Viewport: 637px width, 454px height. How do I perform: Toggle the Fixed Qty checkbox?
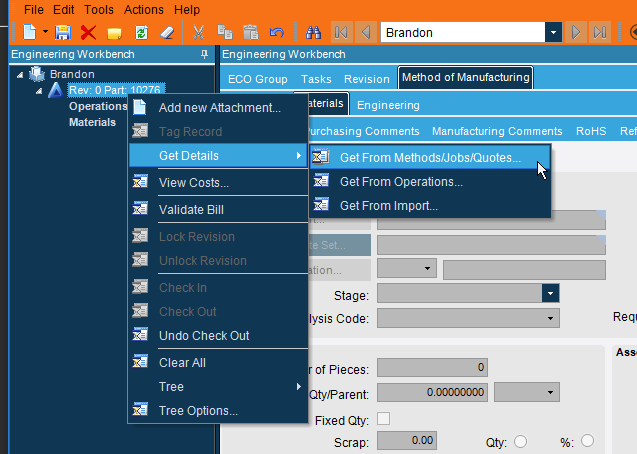[384, 419]
